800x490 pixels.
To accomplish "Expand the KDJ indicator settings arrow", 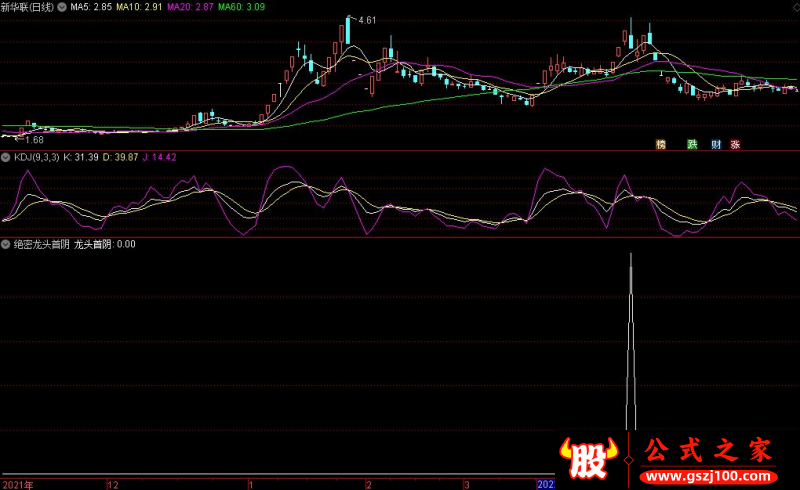I will (x=6, y=157).
